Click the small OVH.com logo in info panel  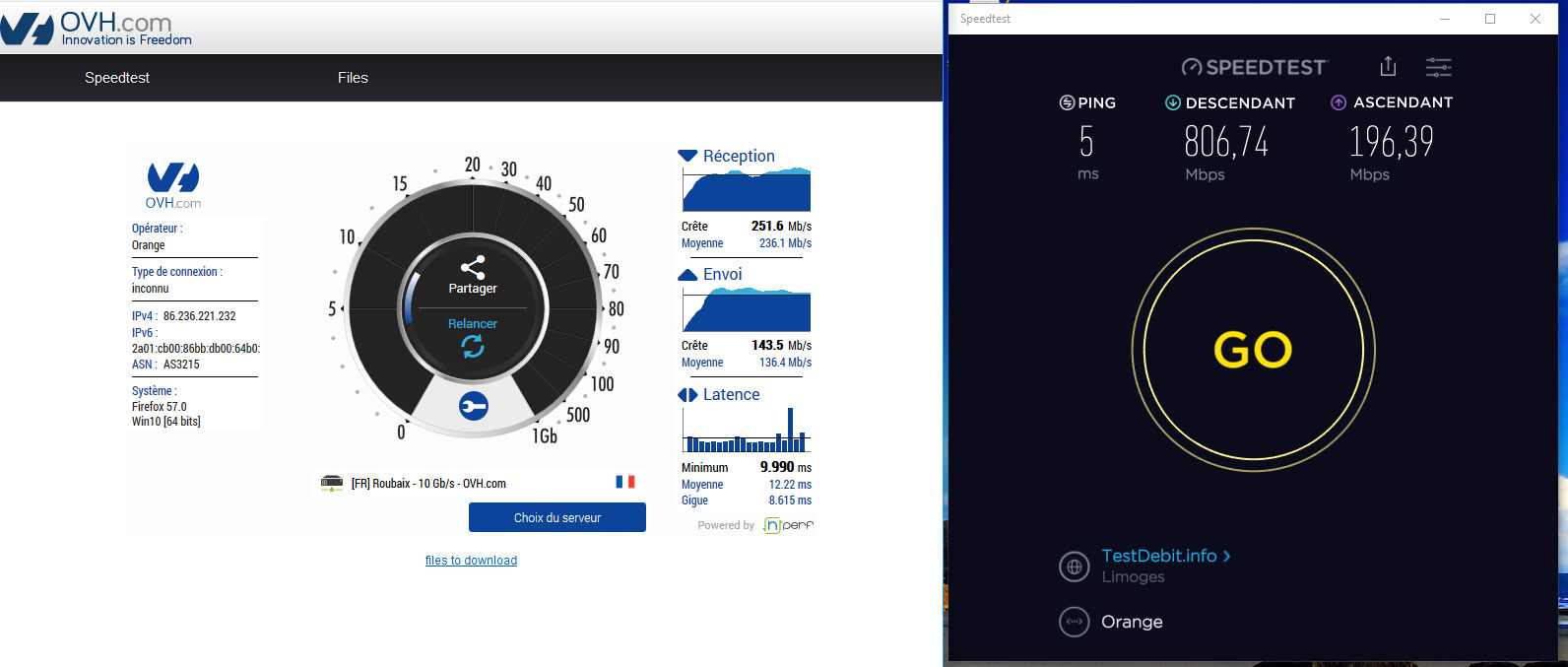[173, 185]
